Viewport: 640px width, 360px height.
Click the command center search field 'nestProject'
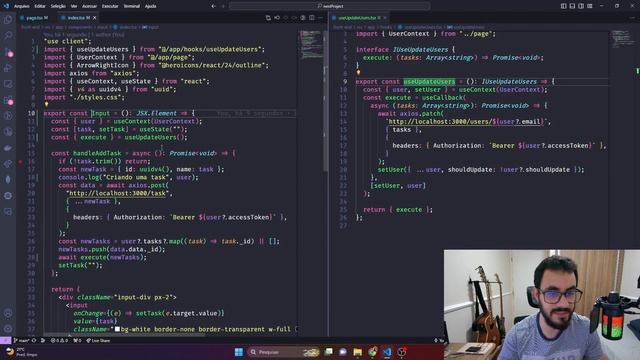tap(329, 6)
